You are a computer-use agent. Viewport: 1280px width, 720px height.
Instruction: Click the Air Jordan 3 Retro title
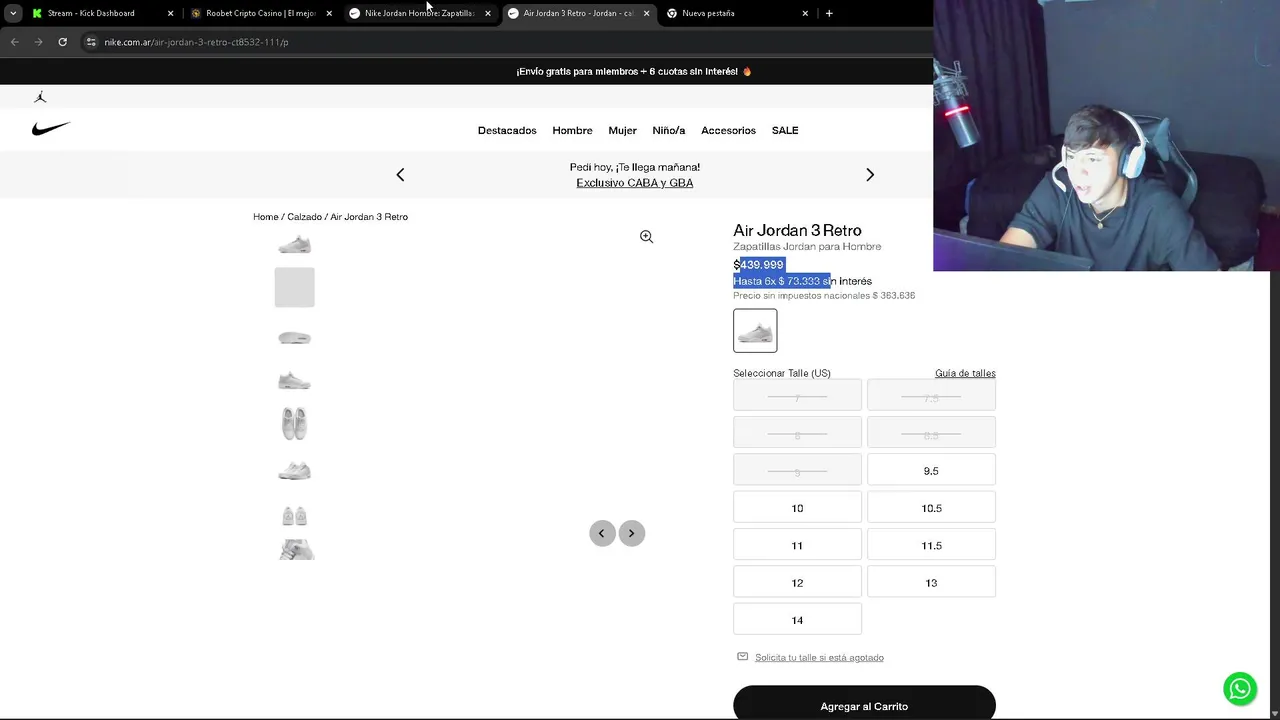(x=797, y=230)
